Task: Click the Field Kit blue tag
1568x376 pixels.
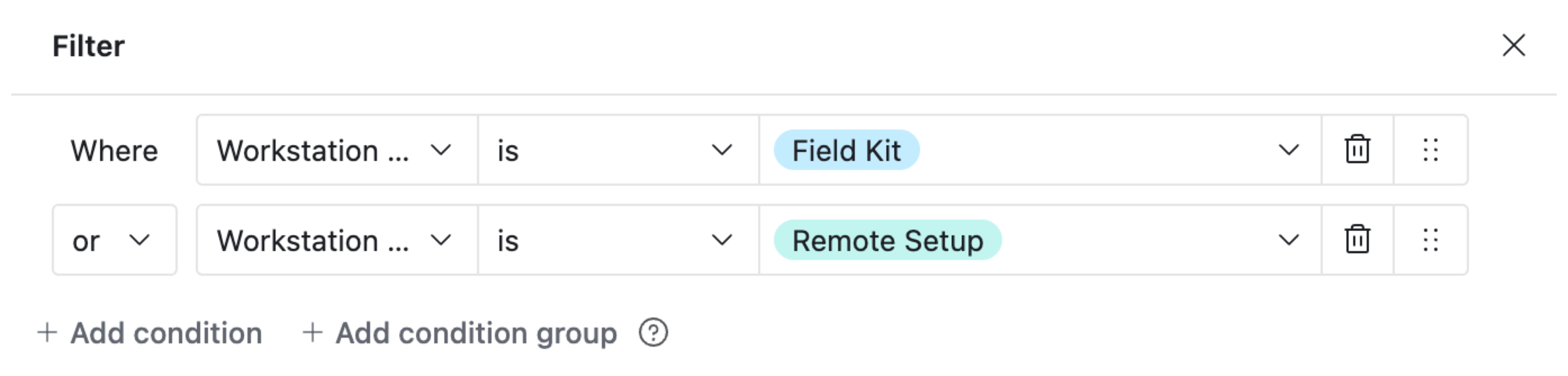Action: 846,150
